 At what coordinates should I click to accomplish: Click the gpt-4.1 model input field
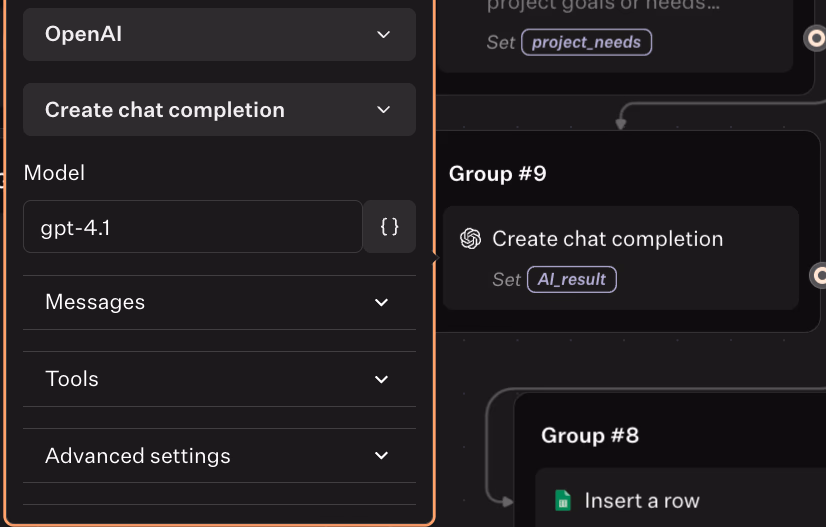(x=193, y=227)
